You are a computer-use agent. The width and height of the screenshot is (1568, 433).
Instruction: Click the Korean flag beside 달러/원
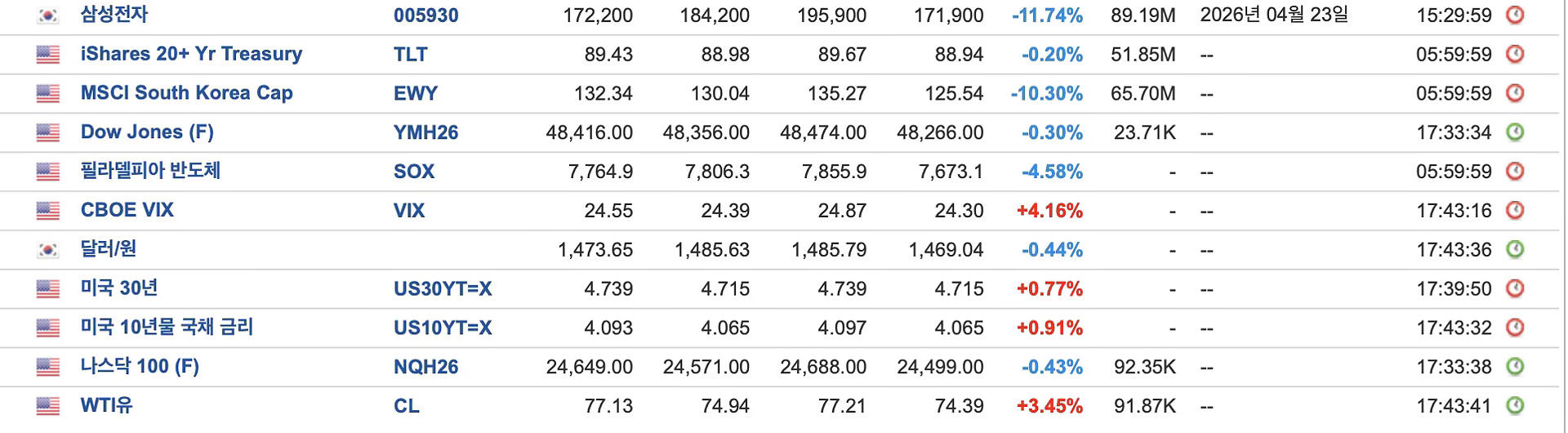click(48, 250)
